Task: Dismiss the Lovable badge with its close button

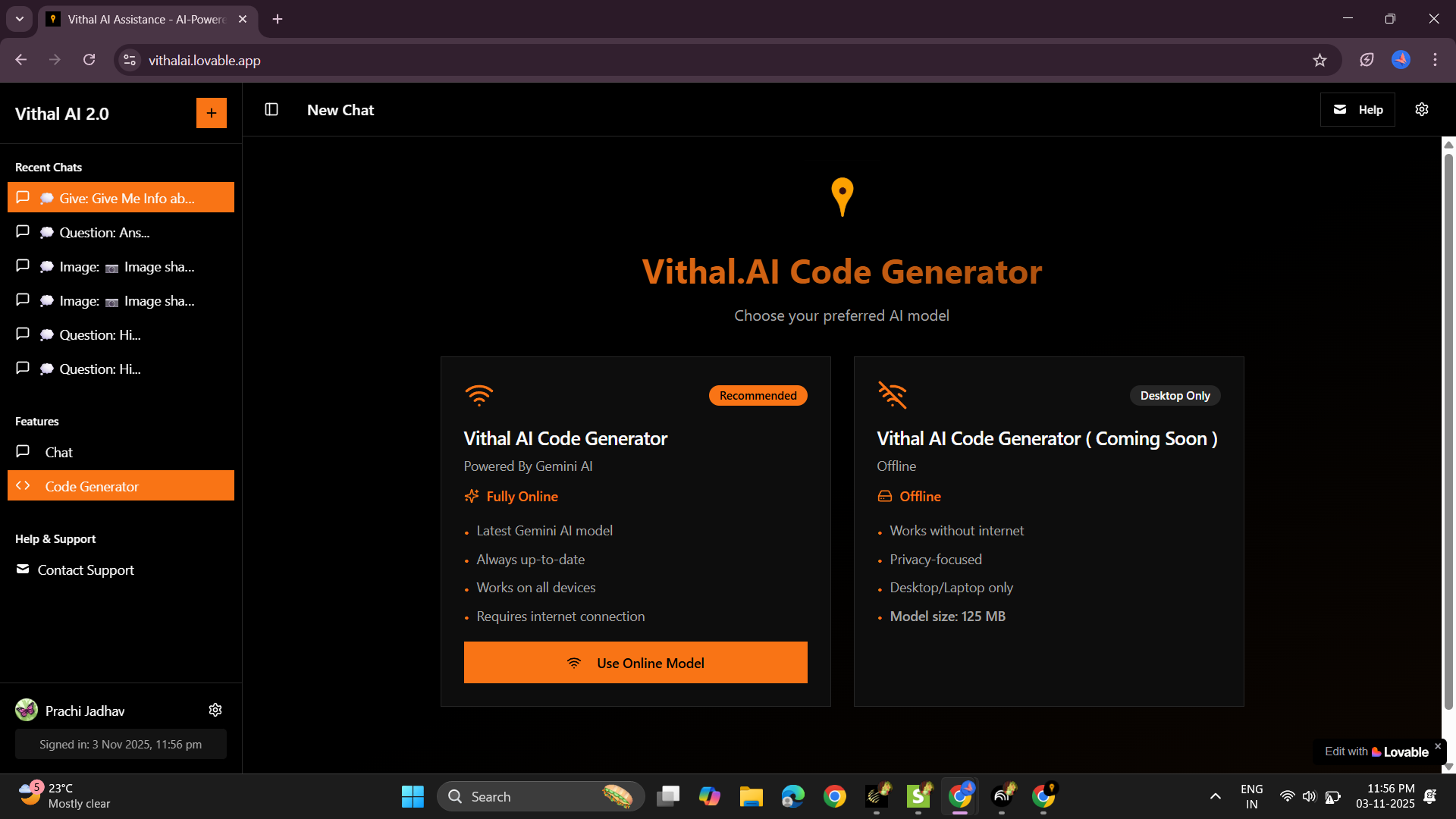Action: pyautogui.click(x=1438, y=746)
